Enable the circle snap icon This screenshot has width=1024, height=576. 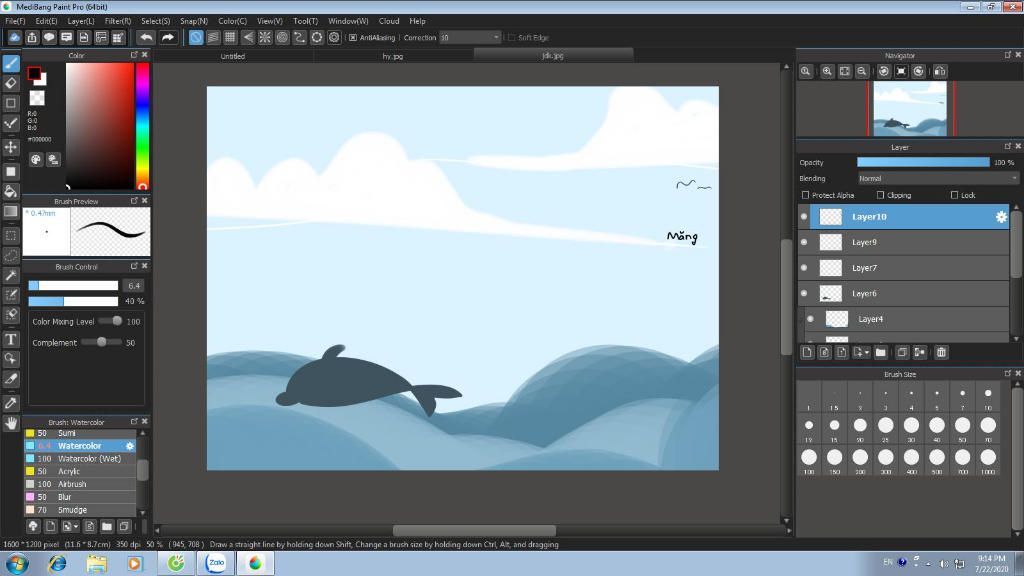pyautogui.click(x=282, y=37)
